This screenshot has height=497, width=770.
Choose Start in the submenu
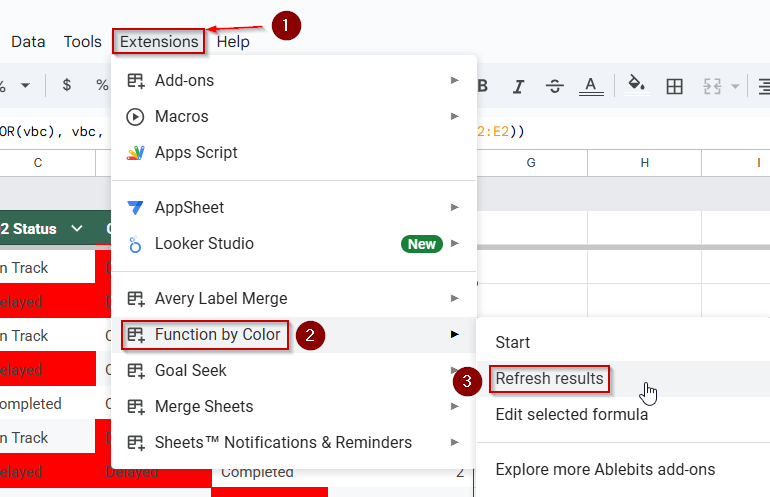(x=624, y=342)
